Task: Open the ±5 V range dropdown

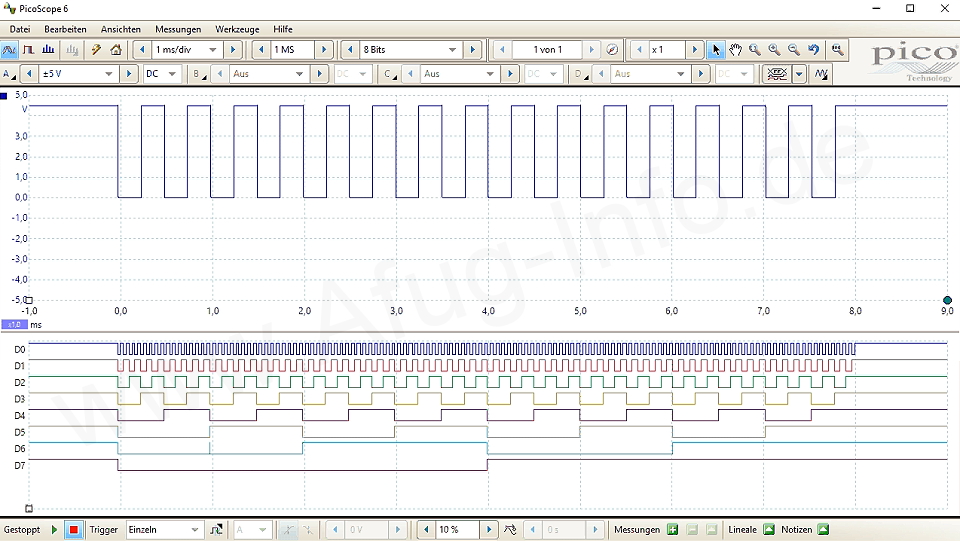Action: 108,74
